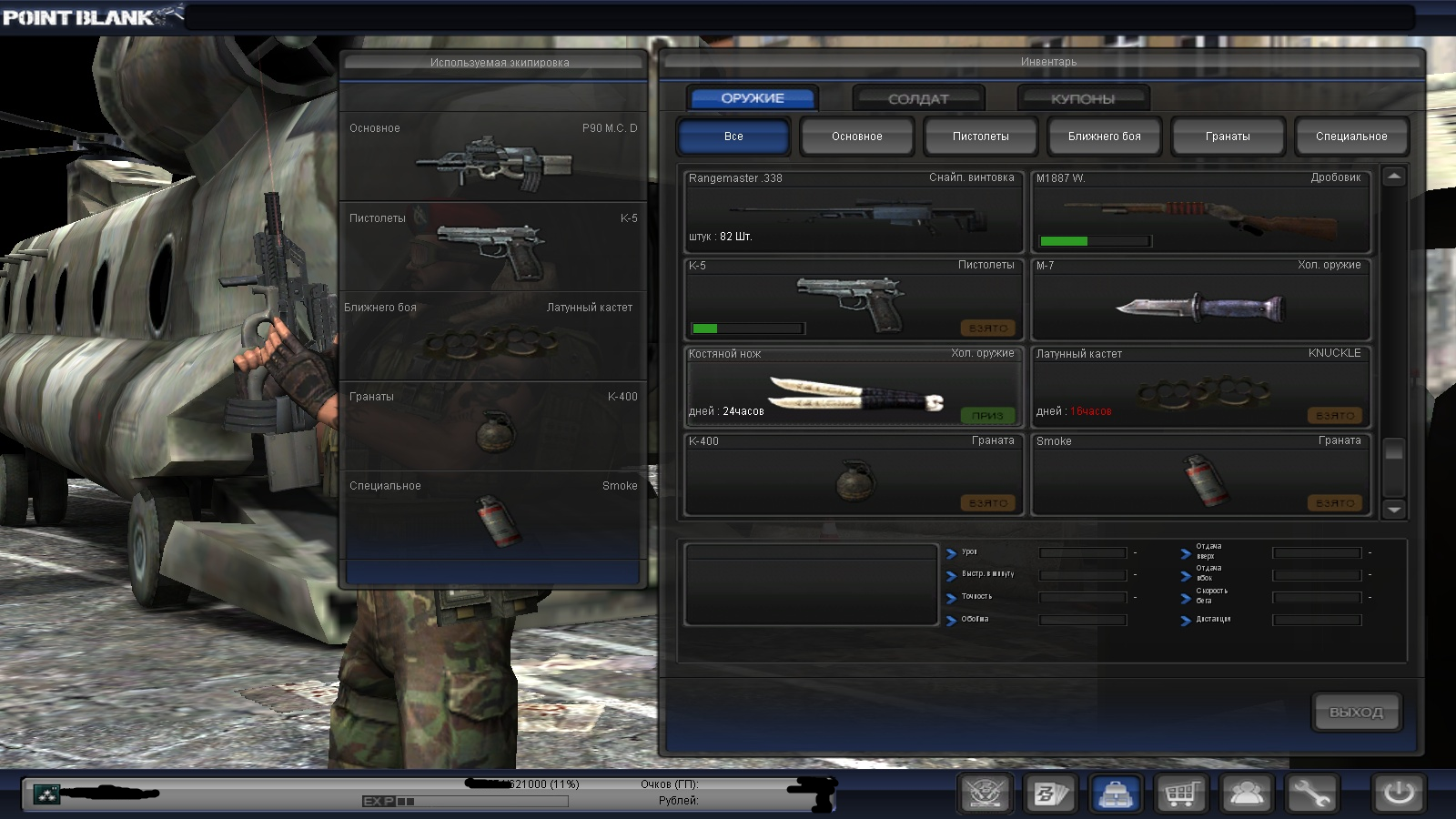Viewport: 1456px width, 819px height.
Task: Open the community people icon
Action: (x=1246, y=794)
